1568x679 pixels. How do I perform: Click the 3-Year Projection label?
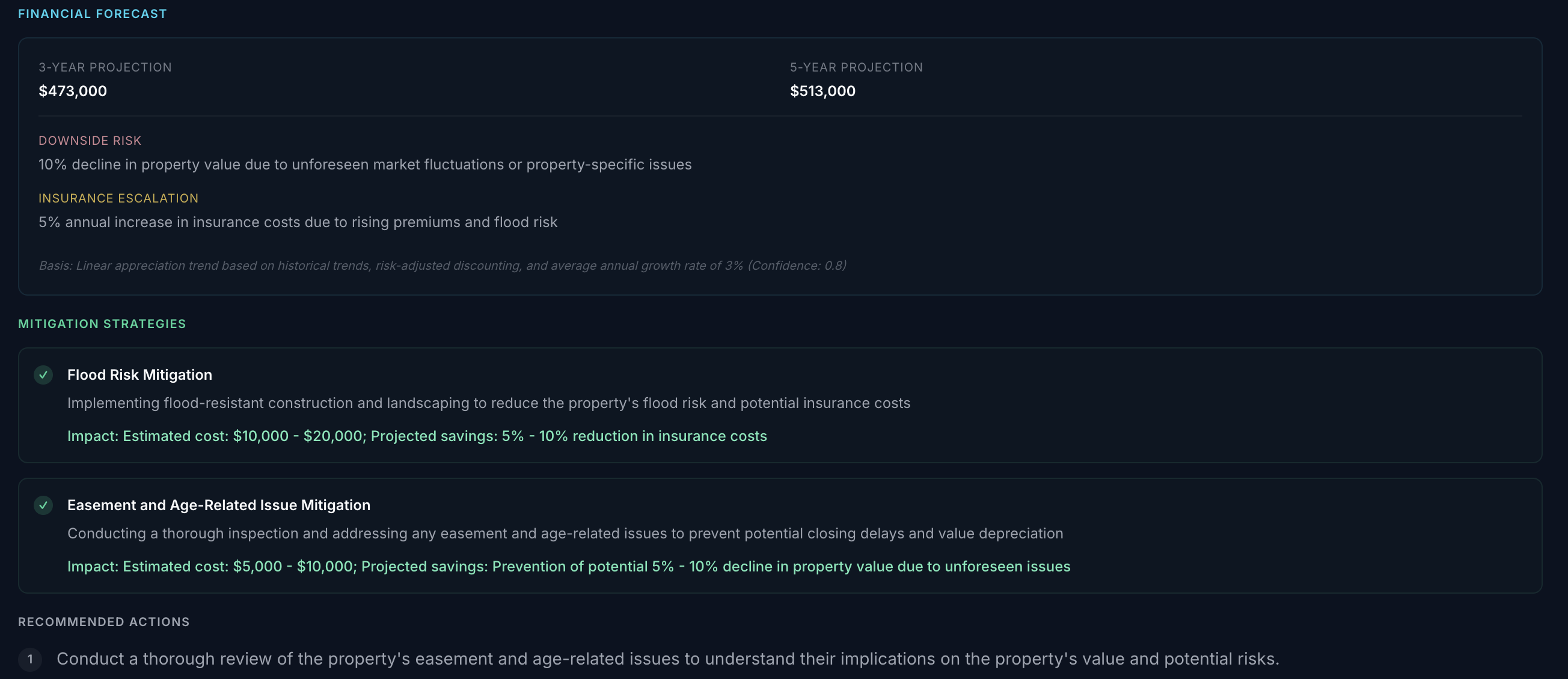[105, 67]
